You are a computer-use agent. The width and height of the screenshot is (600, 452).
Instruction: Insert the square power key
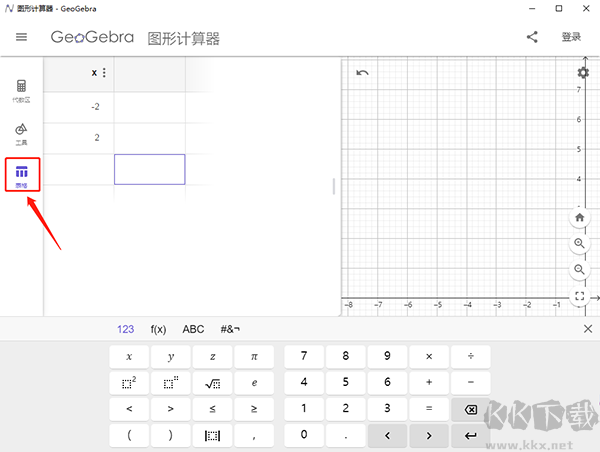(x=129, y=382)
